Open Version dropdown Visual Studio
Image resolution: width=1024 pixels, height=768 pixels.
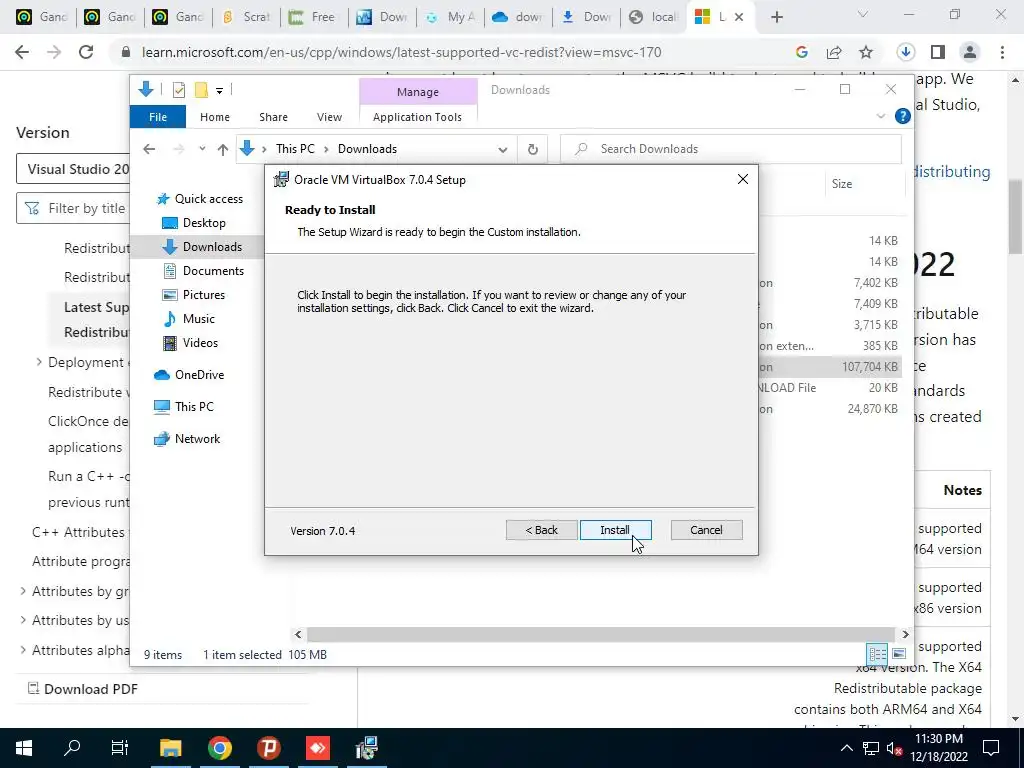pos(72,169)
